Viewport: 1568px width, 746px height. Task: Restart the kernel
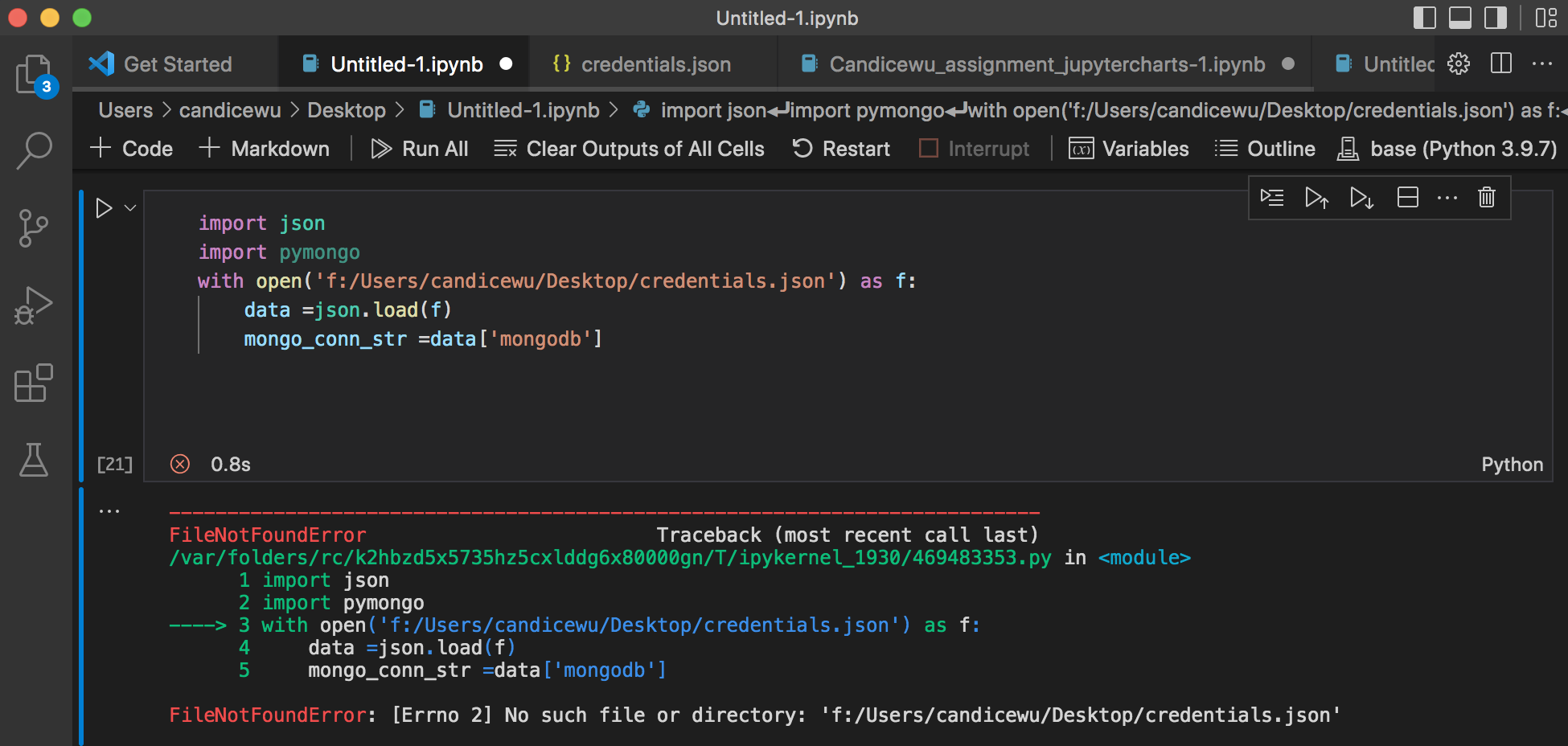point(841,149)
